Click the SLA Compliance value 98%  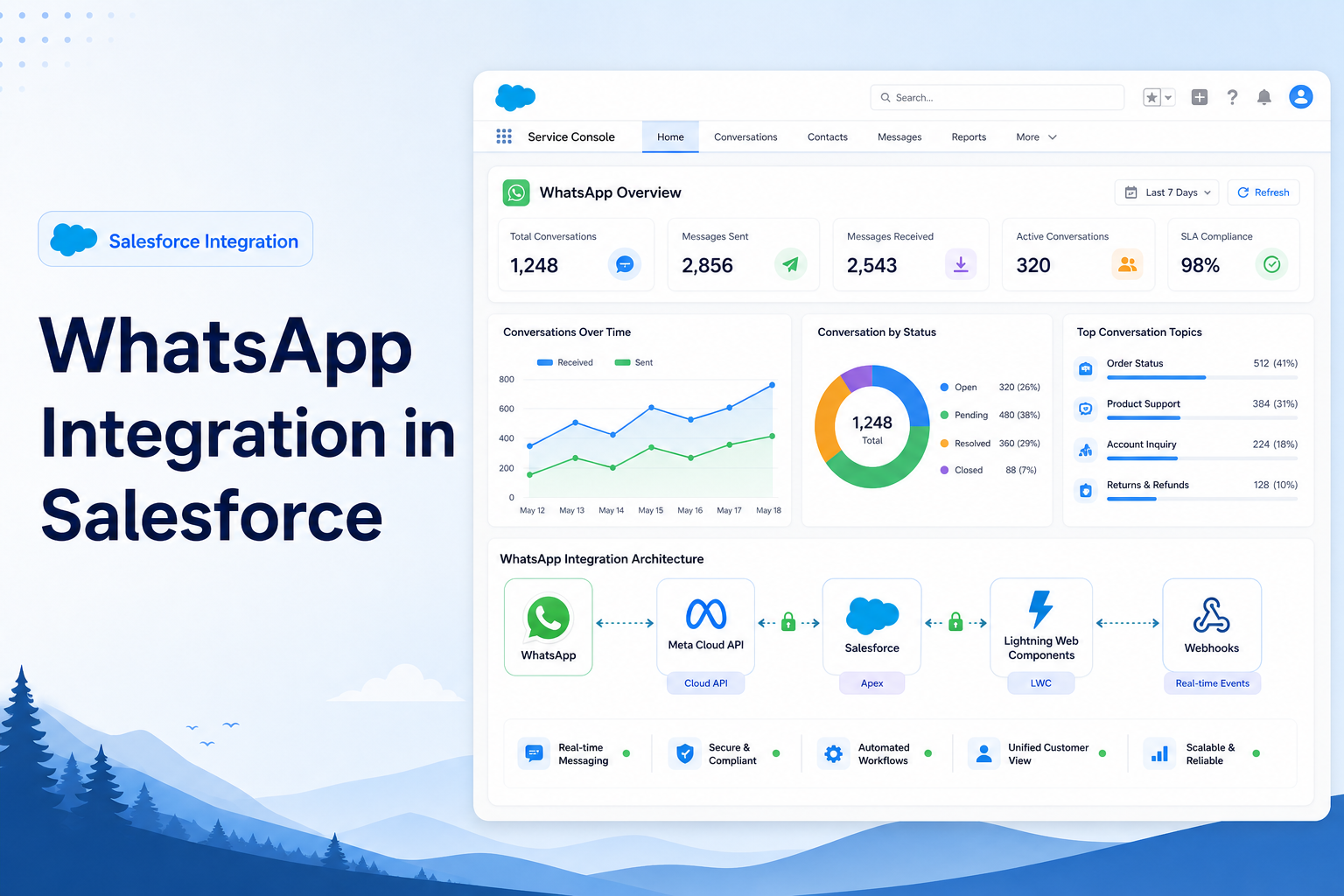pyautogui.click(x=1200, y=265)
